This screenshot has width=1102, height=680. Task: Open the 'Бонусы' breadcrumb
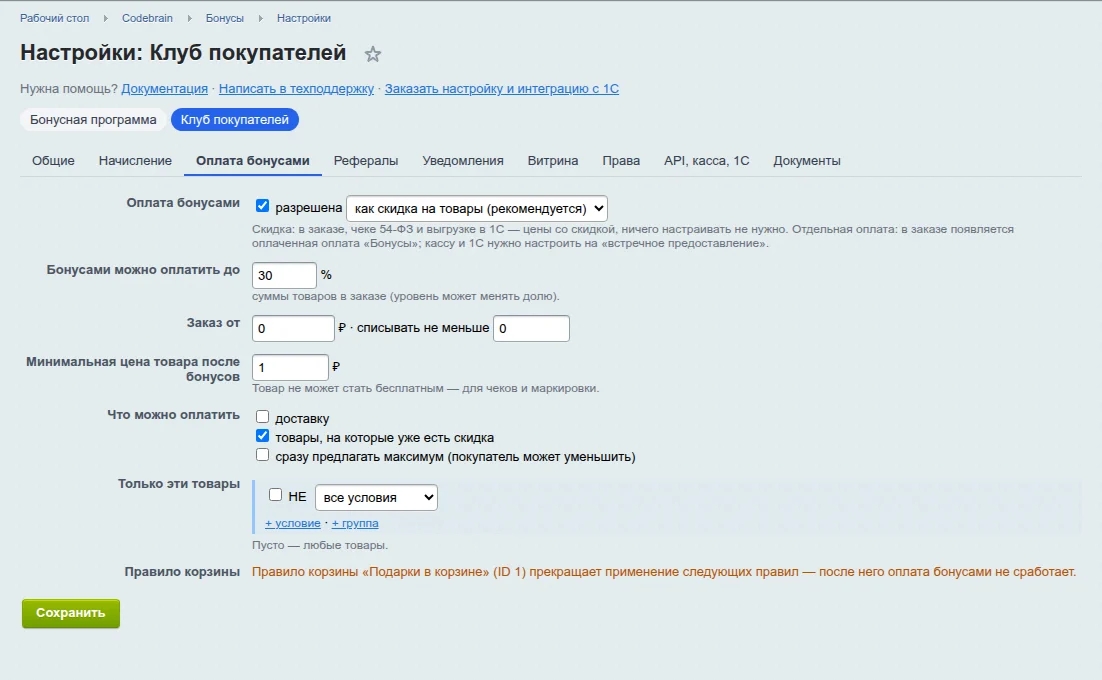click(225, 18)
